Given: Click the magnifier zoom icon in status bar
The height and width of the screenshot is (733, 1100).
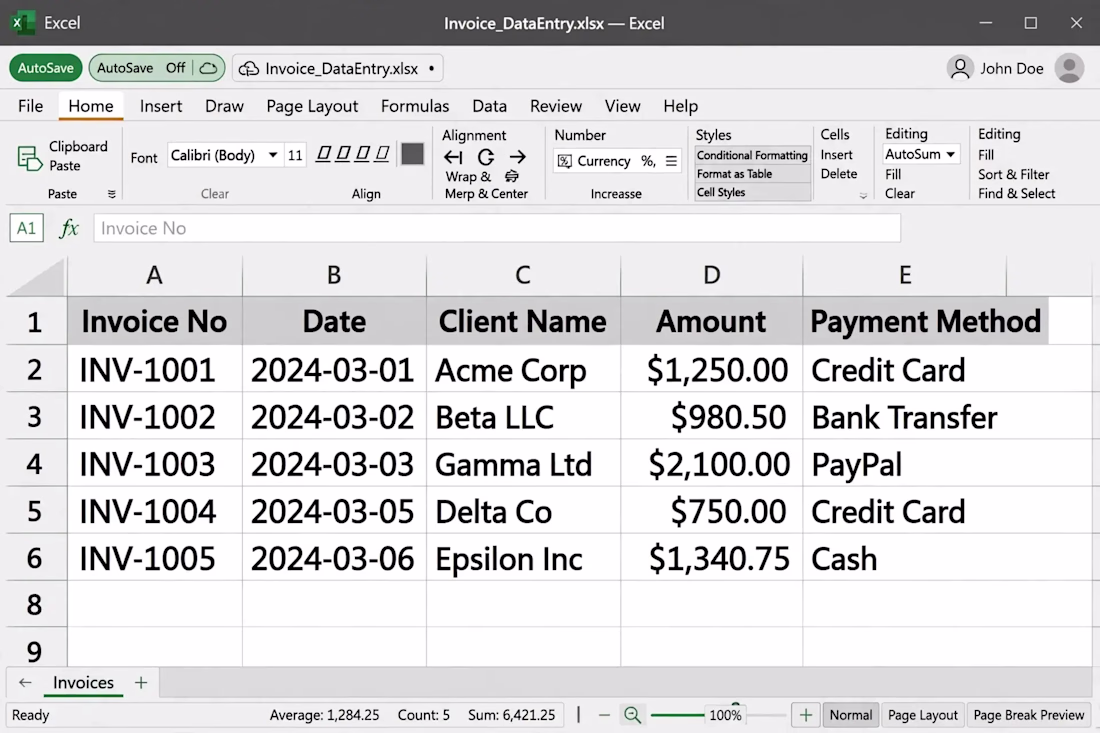Looking at the screenshot, I should click(x=632, y=715).
